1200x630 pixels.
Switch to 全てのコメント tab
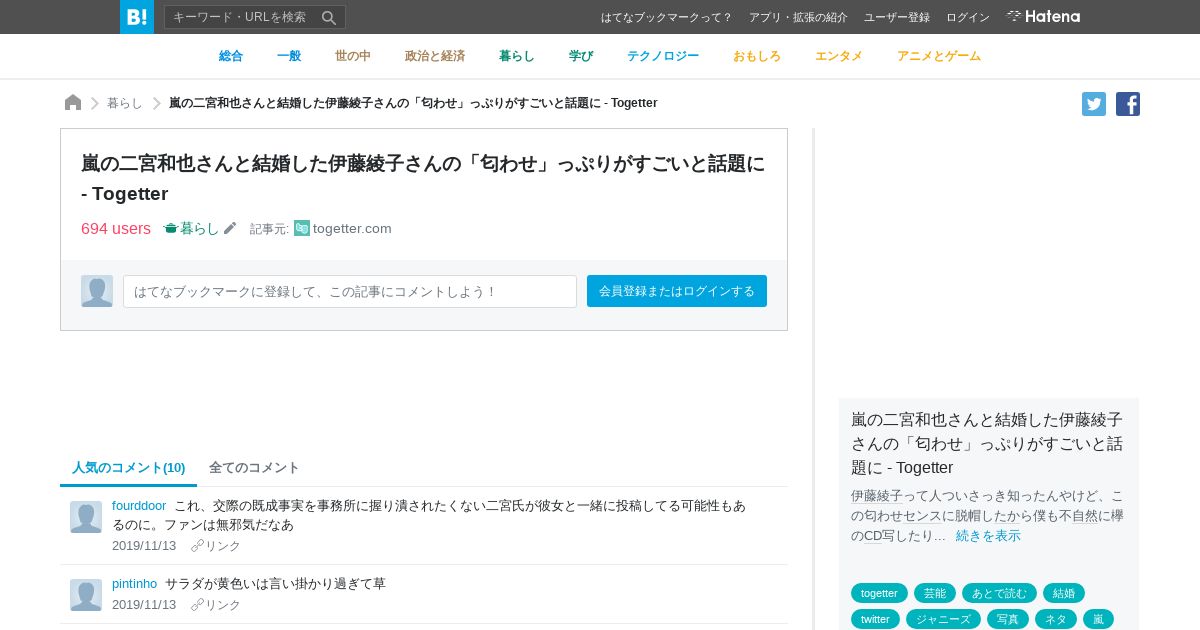tap(254, 467)
